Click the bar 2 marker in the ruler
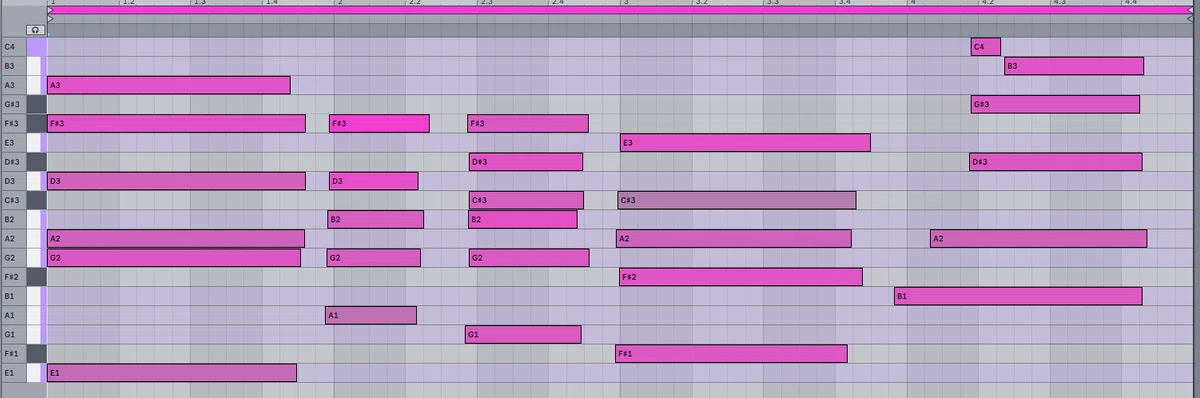 (339, 3)
